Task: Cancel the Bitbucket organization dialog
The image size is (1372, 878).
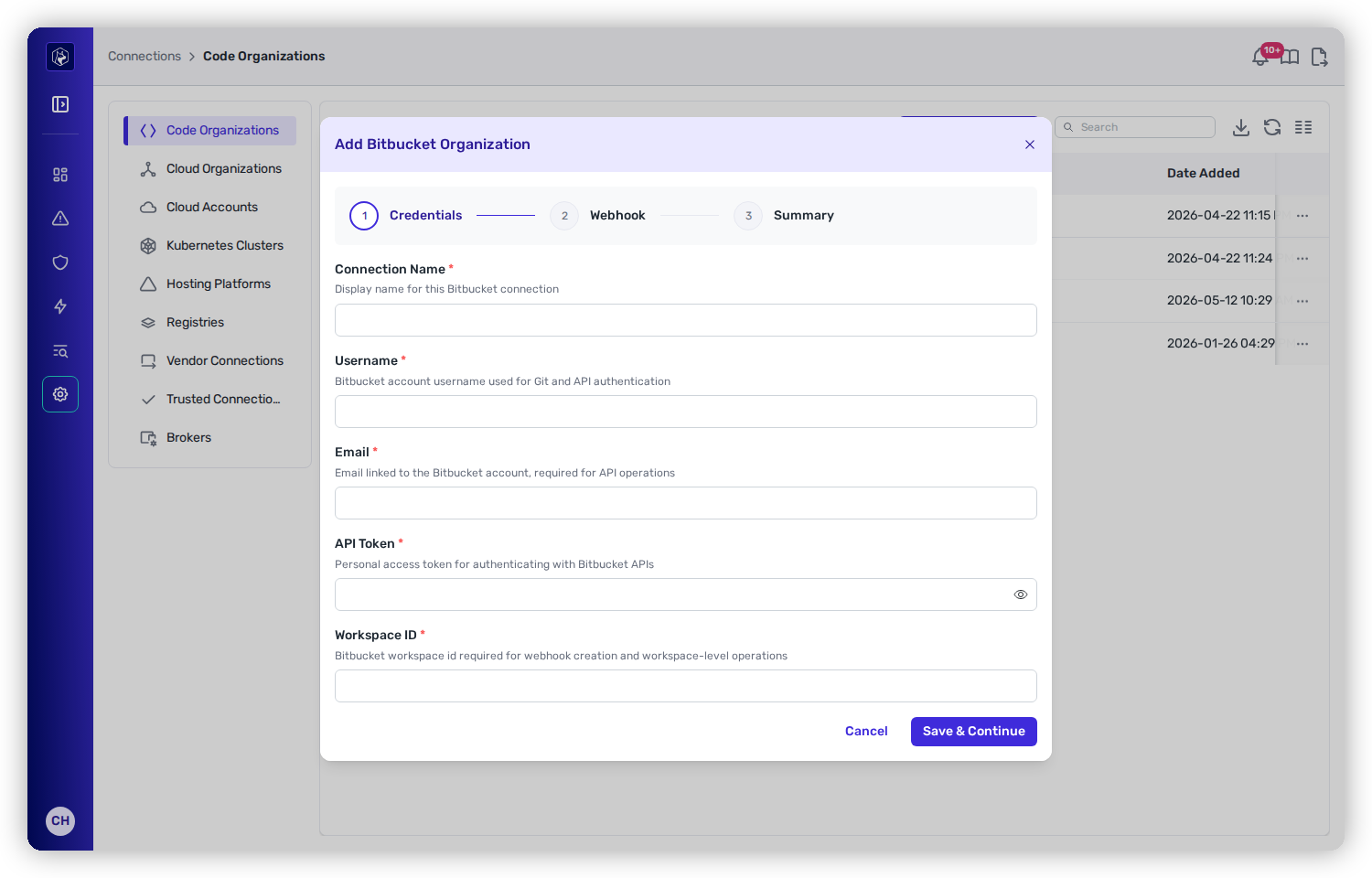Action: 866,732
